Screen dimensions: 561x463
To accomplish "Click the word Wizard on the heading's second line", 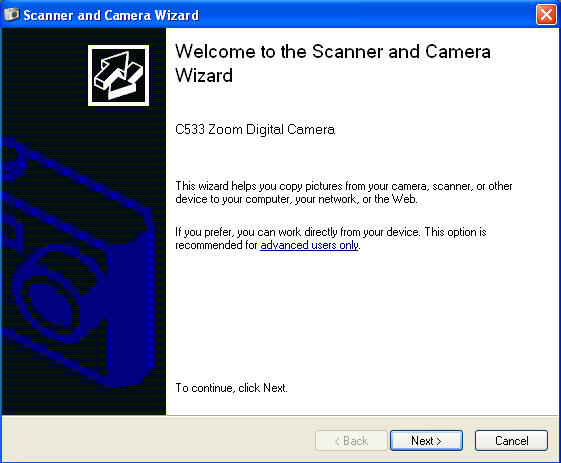I will pos(204,75).
